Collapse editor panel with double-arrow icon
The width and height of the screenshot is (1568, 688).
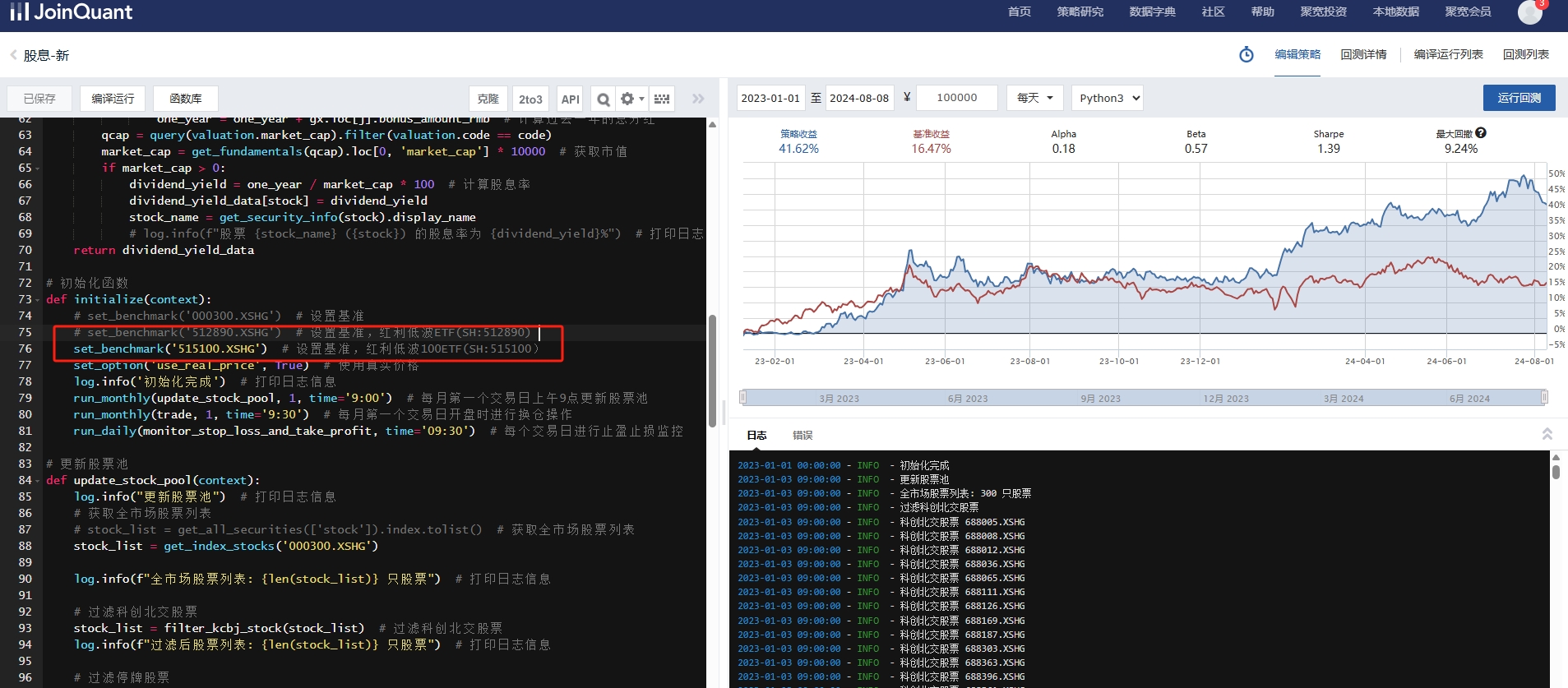click(x=698, y=99)
